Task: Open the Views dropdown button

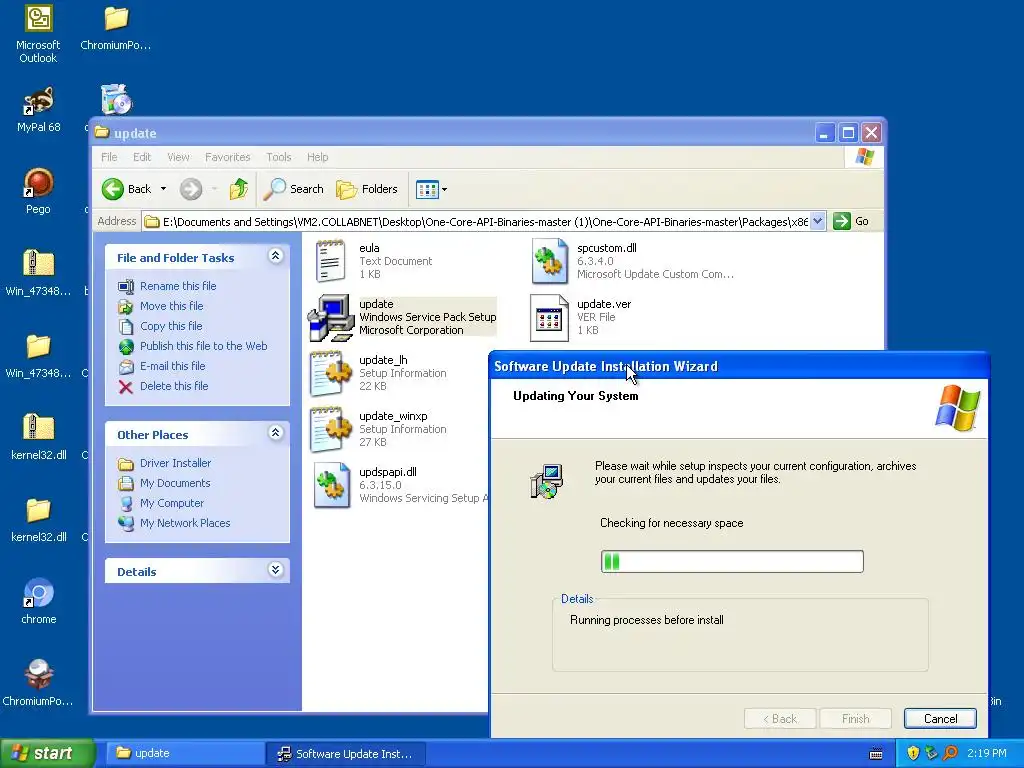Action: (431, 189)
